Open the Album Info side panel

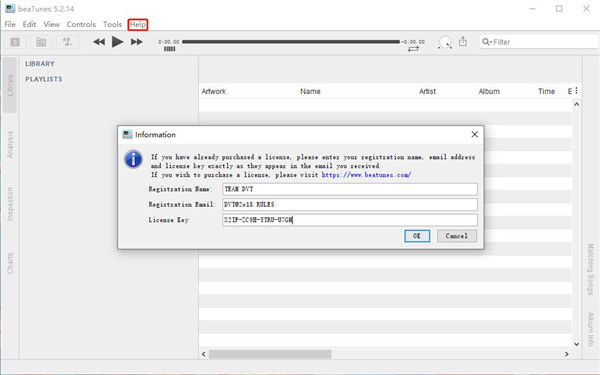click(591, 329)
